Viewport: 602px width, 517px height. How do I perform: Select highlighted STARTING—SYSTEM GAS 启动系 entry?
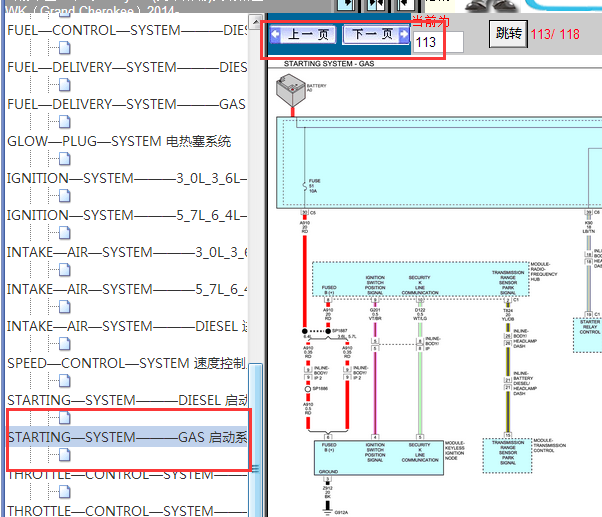[127, 437]
